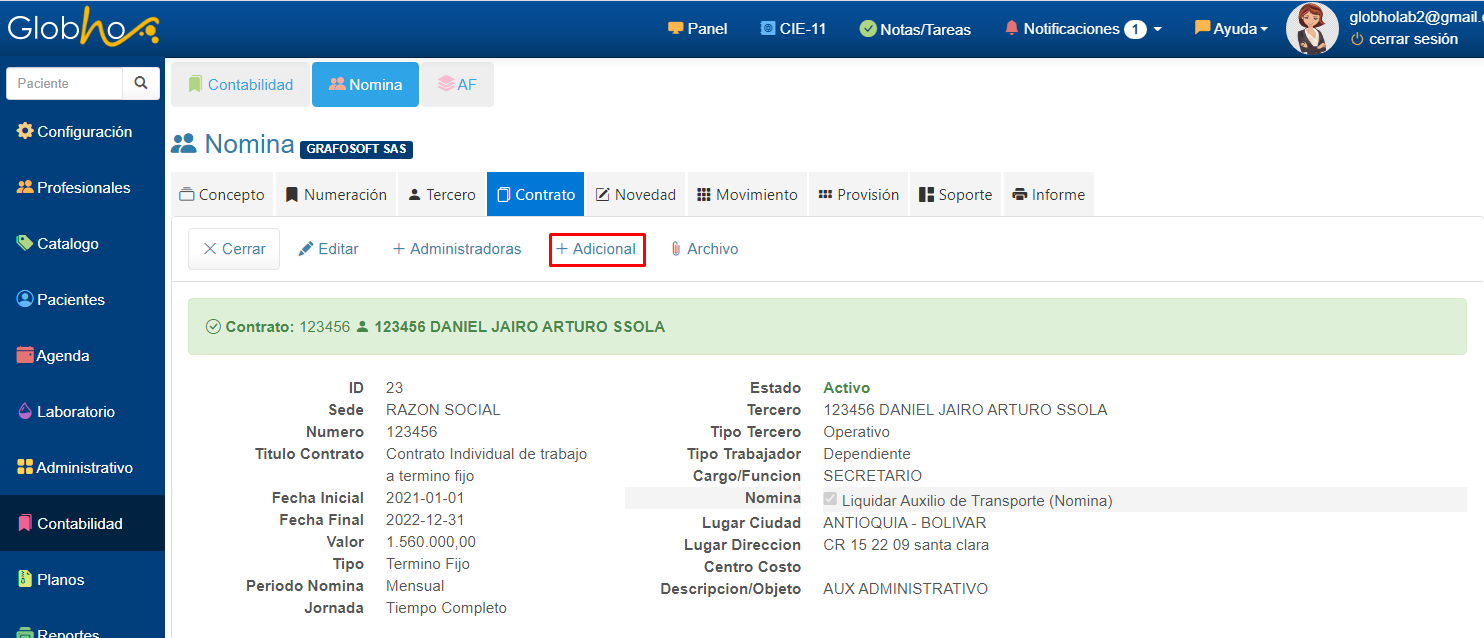1484x638 pixels.
Task: Click the Archivo paperclip icon
Action: (x=676, y=249)
